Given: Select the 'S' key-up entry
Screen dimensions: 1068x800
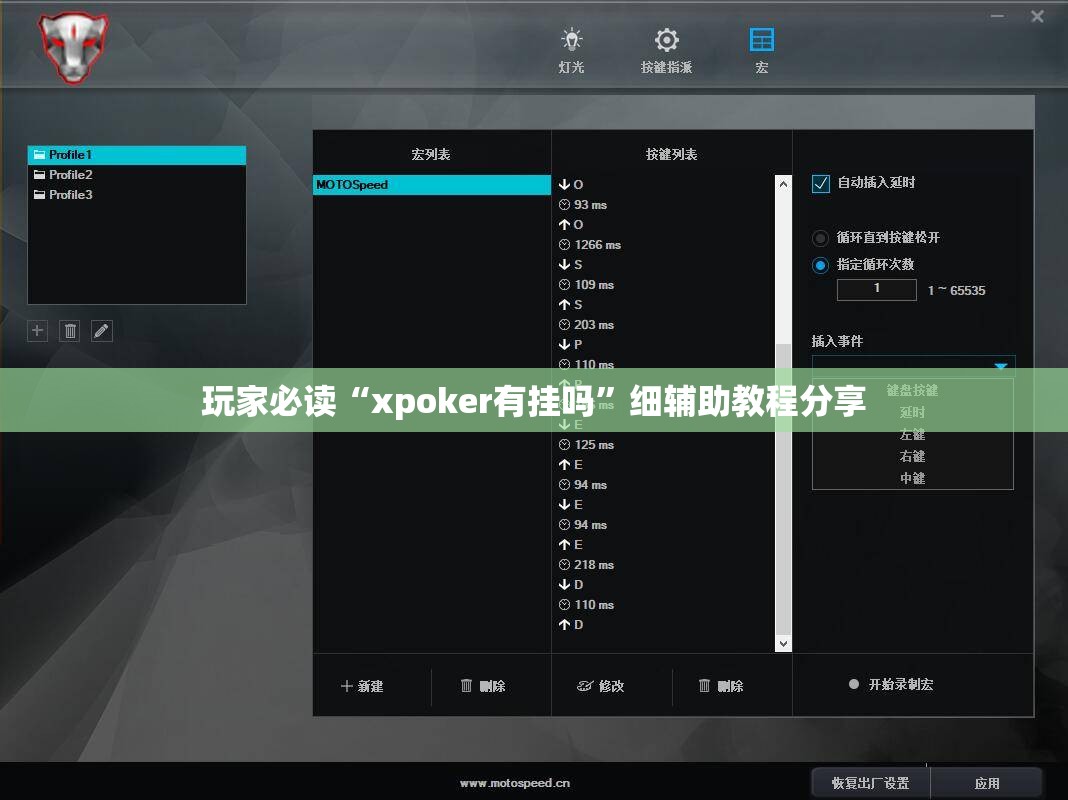Looking at the screenshot, I should pyautogui.click(x=571, y=304).
